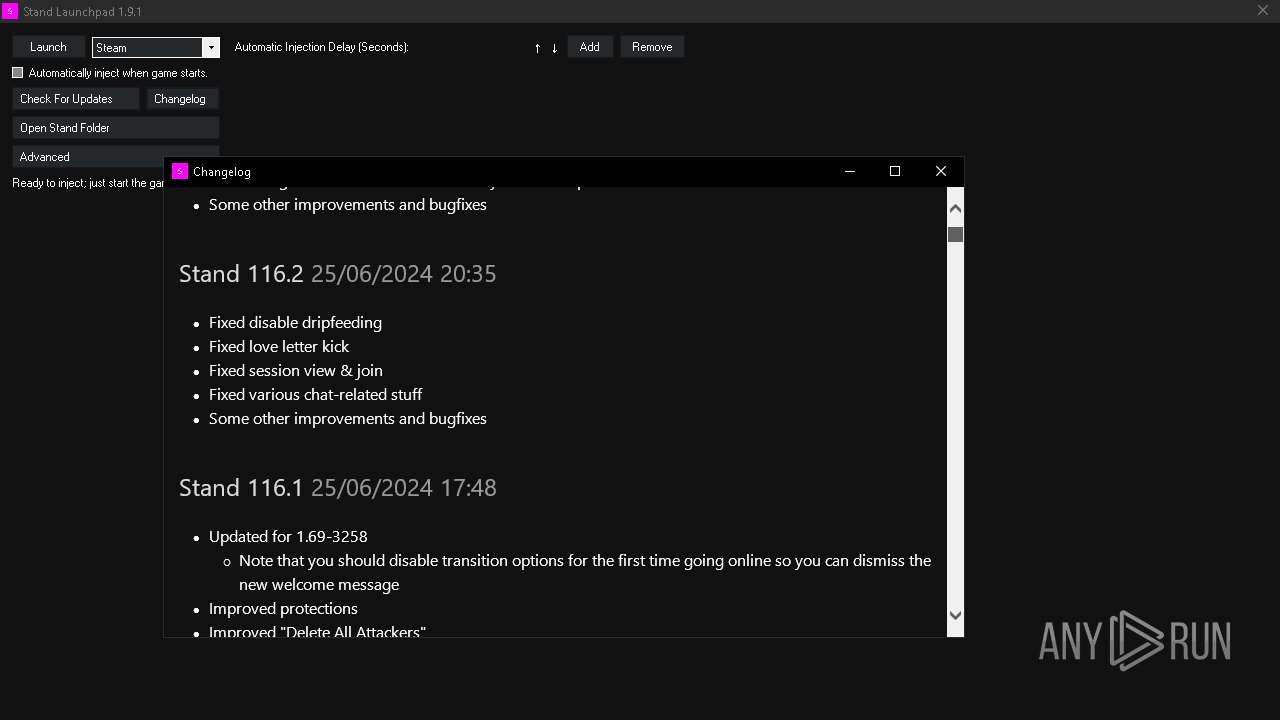Click the Remove button
The width and height of the screenshot is (1280, 720).
tap(652, 47)
